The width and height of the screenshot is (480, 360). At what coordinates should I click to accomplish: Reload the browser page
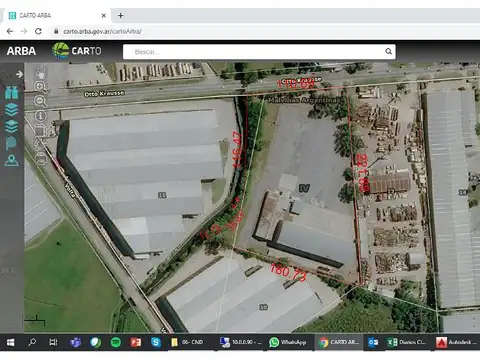tap(38, 31)
